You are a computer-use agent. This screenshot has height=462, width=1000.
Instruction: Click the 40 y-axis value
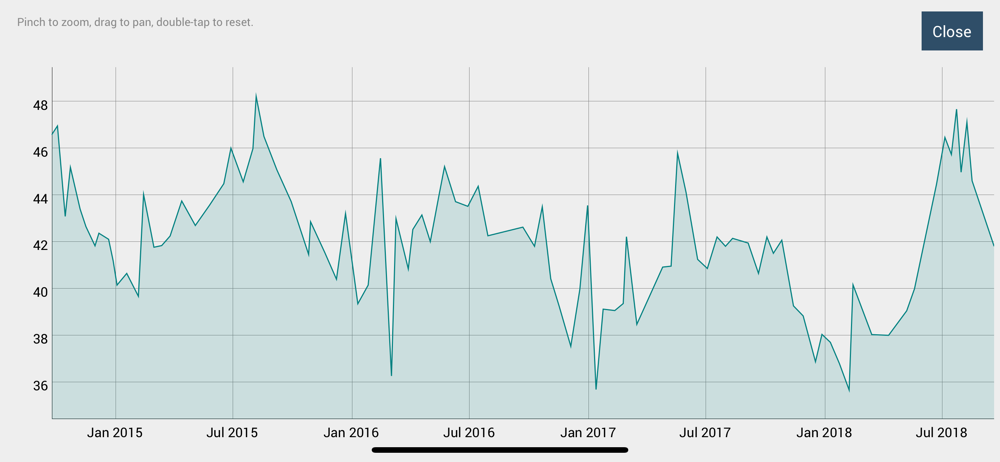pyautogui.click(x=40, y=292)
